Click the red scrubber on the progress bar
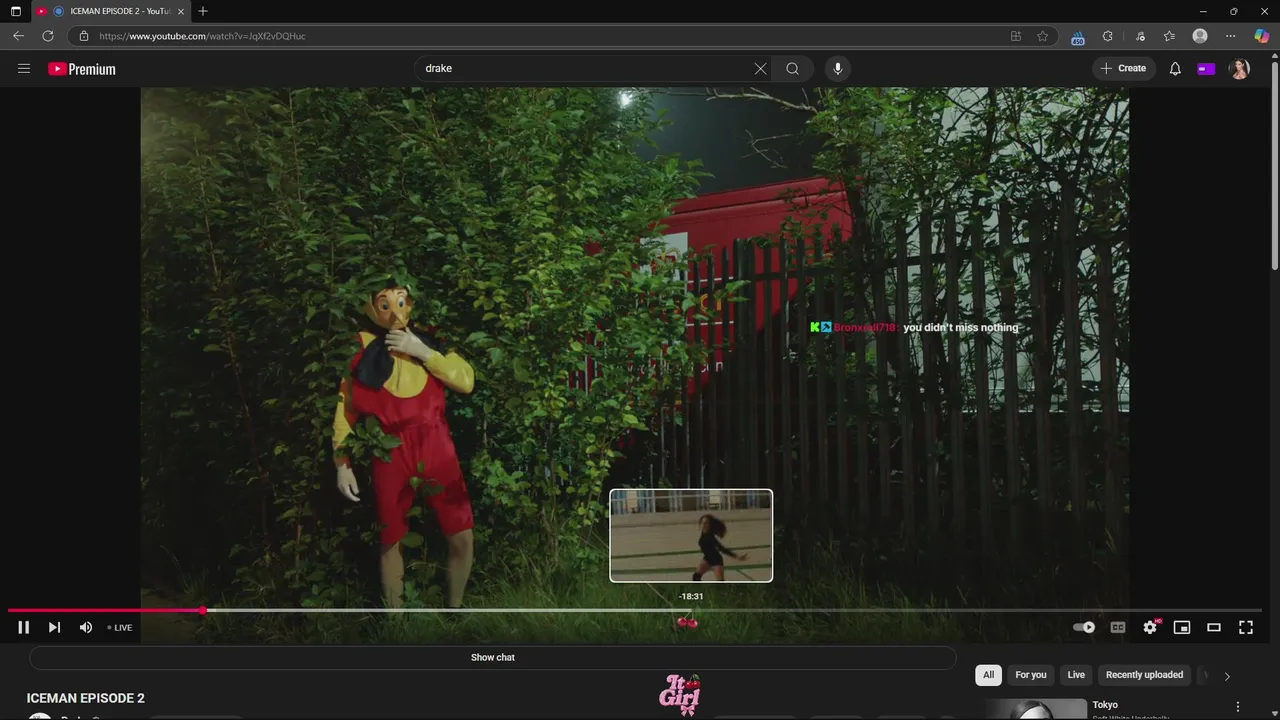Viewport: 1280px width, 720px height. pyautogui.click(x=203, y=610)
